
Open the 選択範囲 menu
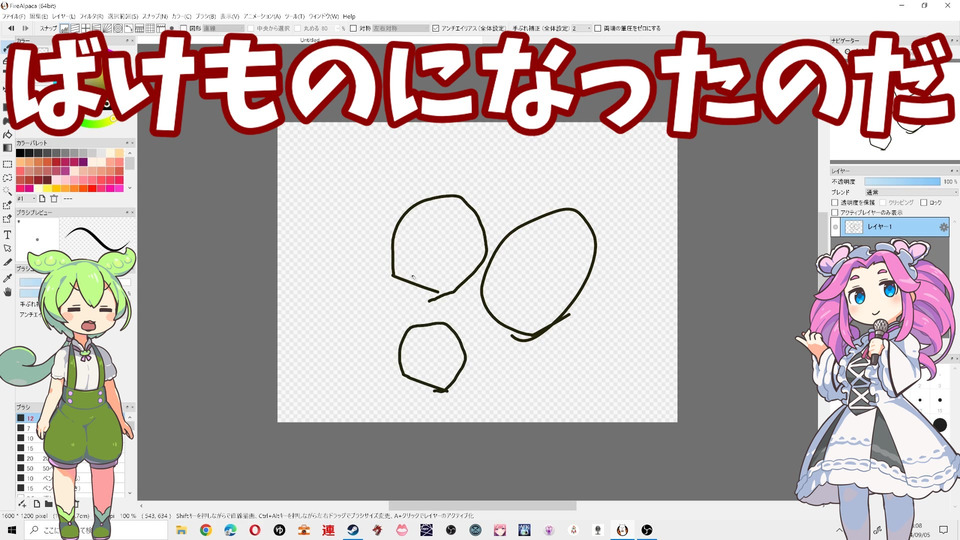tap(123, 17)
